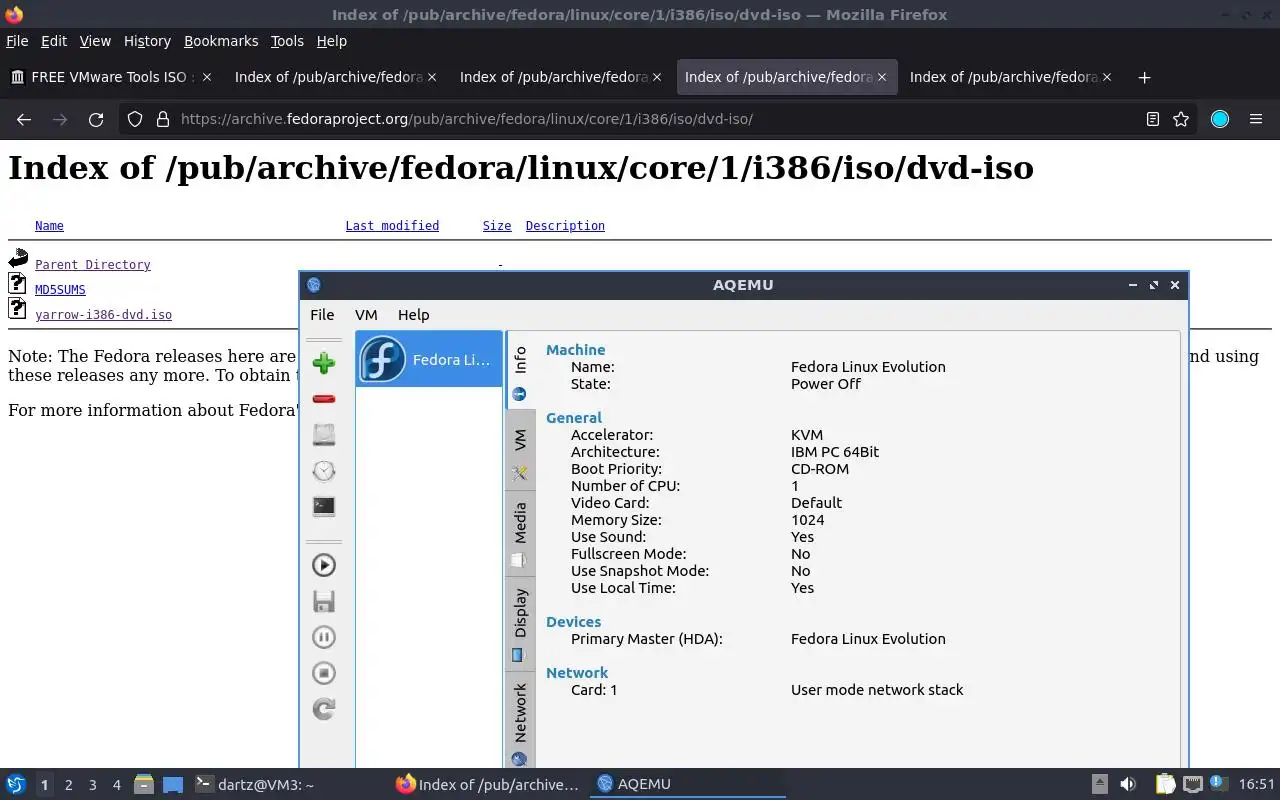The width and height of the screenshot is (1280, 800).
Task: Open the VM settings hard disk icon
Action: click(x=323, y=435)
